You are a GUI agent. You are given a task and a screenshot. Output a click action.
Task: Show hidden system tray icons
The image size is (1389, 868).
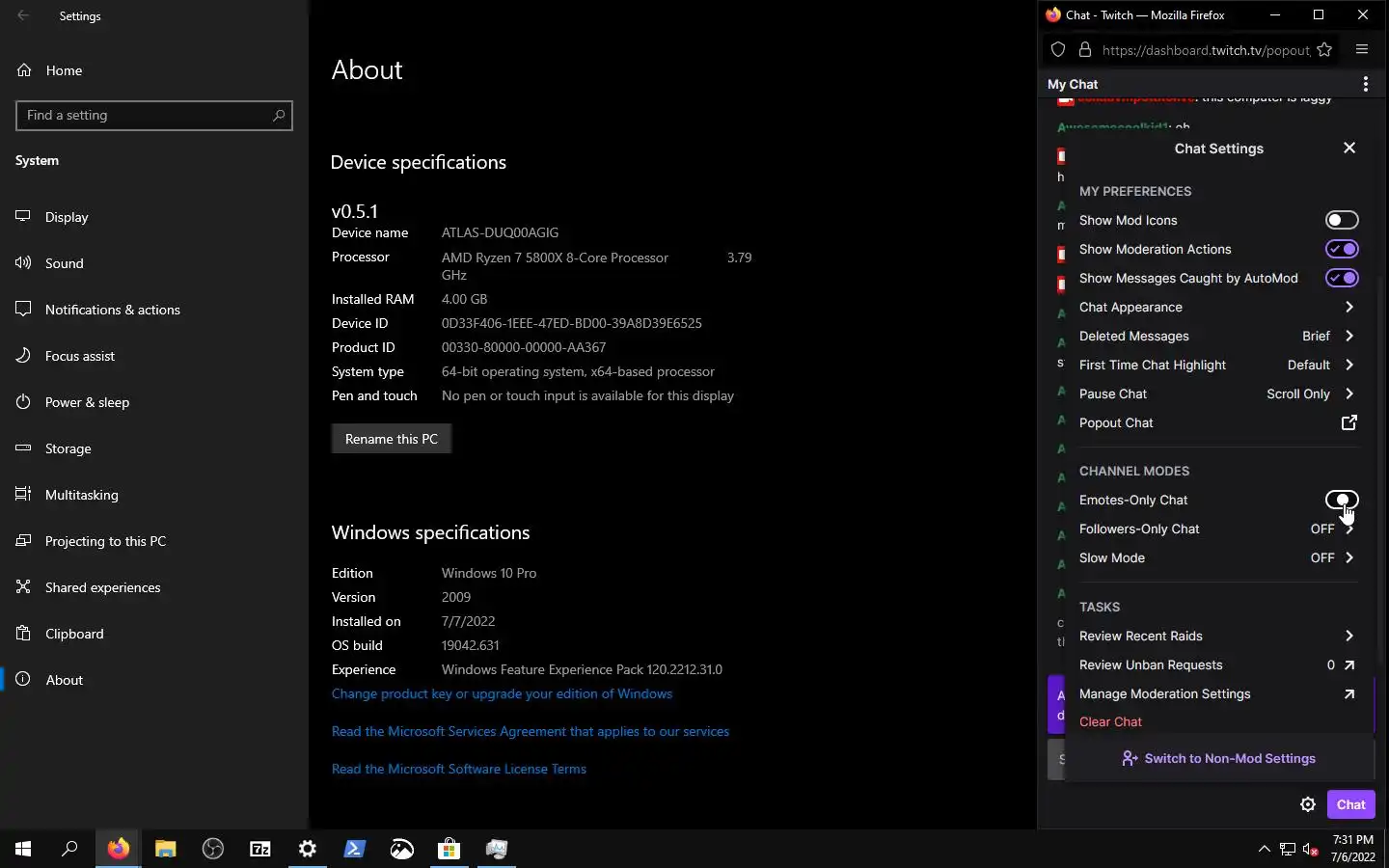pos(1264,849)
